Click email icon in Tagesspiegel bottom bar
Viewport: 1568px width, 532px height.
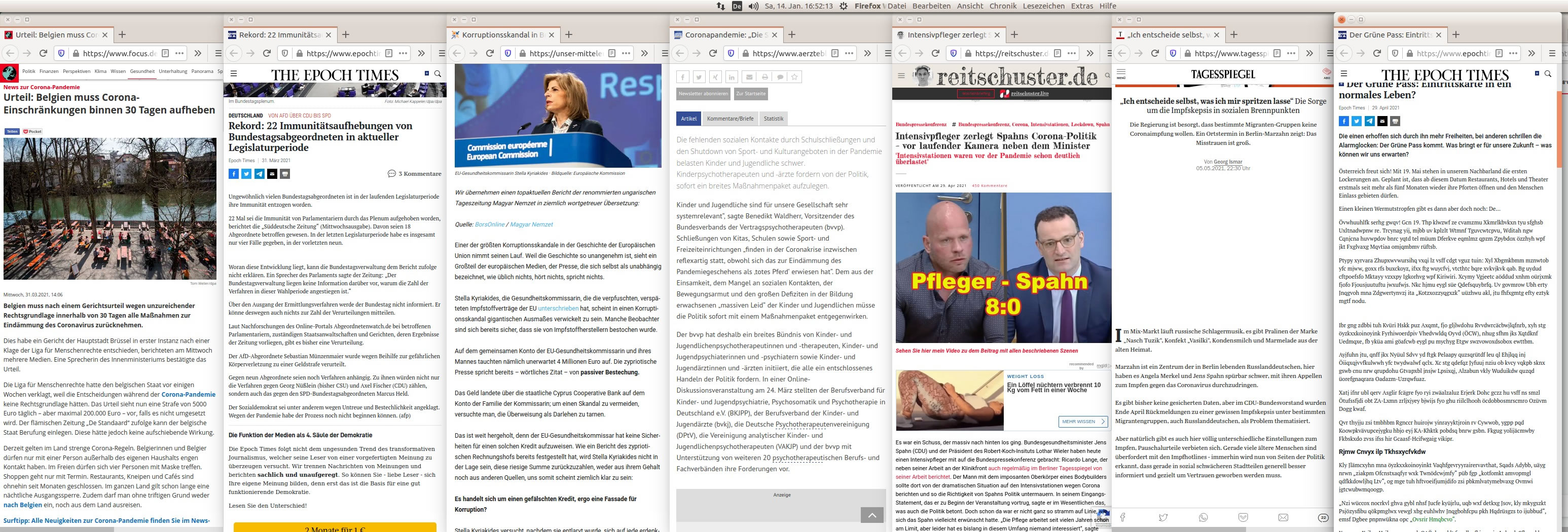1283,517
